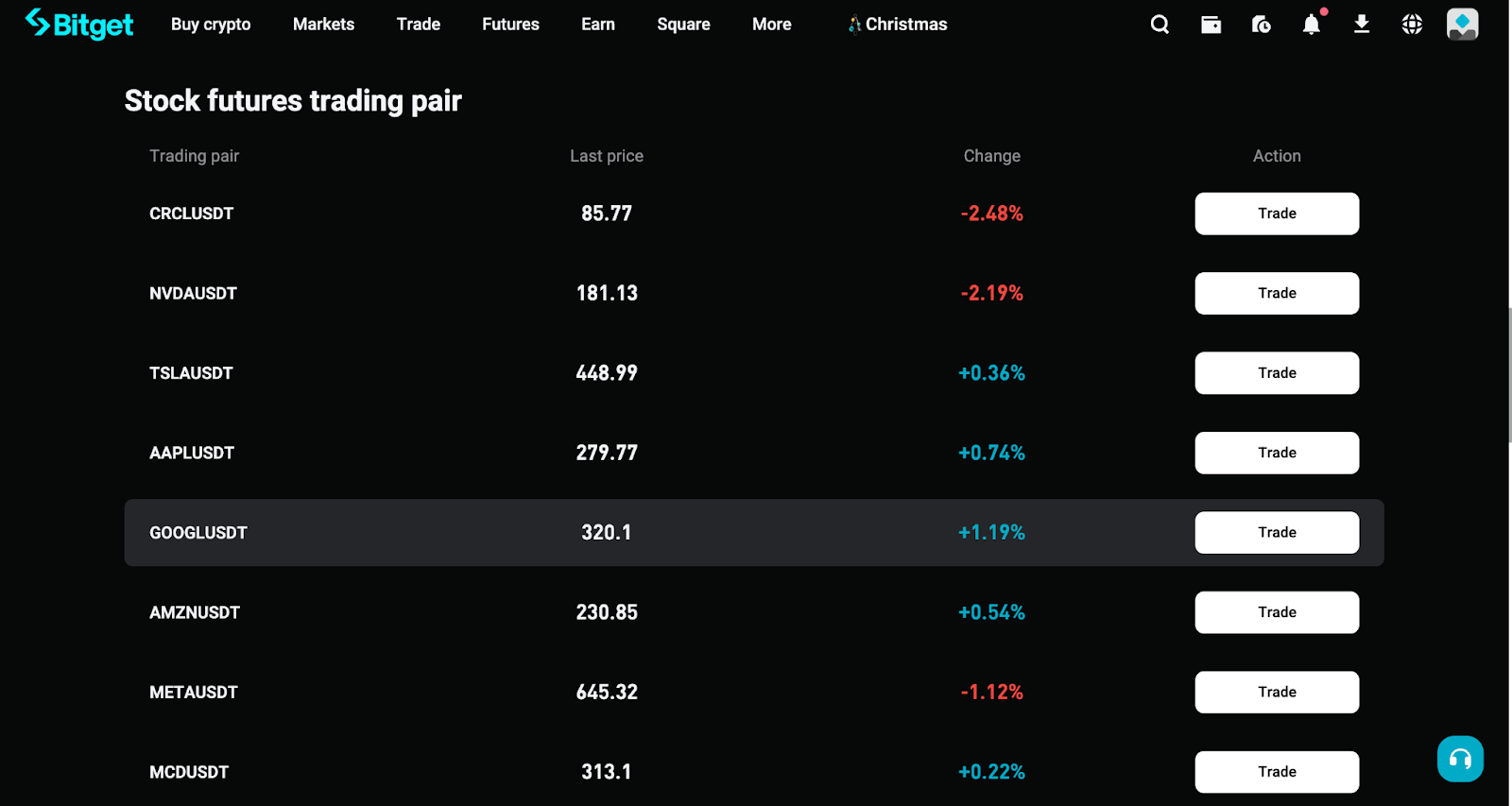Click the 85.77 last price value
1512x806 pixels.
coord(607,214)
